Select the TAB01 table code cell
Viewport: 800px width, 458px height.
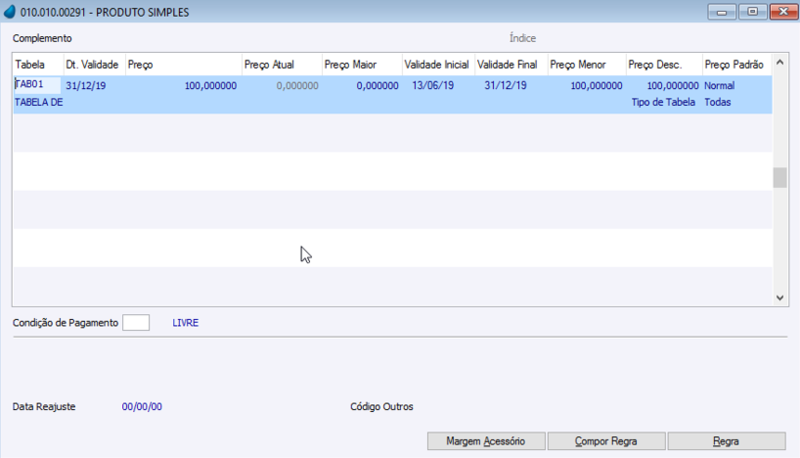37,84
